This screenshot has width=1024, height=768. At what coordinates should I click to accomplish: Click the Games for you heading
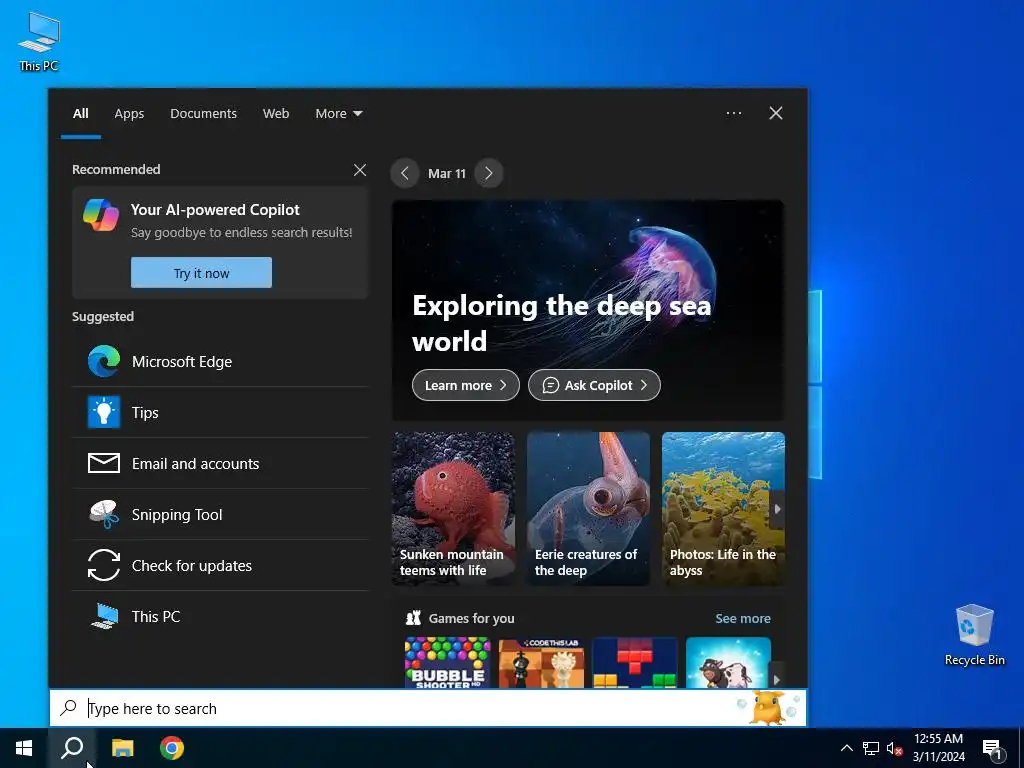tap(472, 618)
